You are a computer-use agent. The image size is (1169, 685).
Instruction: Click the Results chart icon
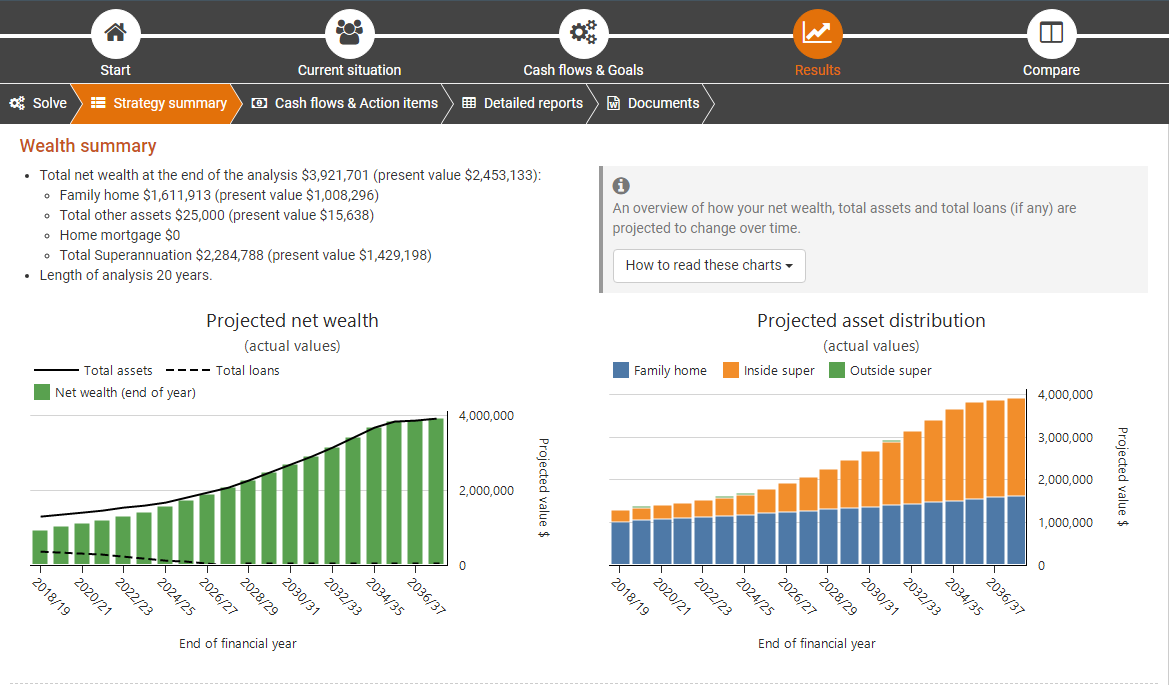(817, 33)
